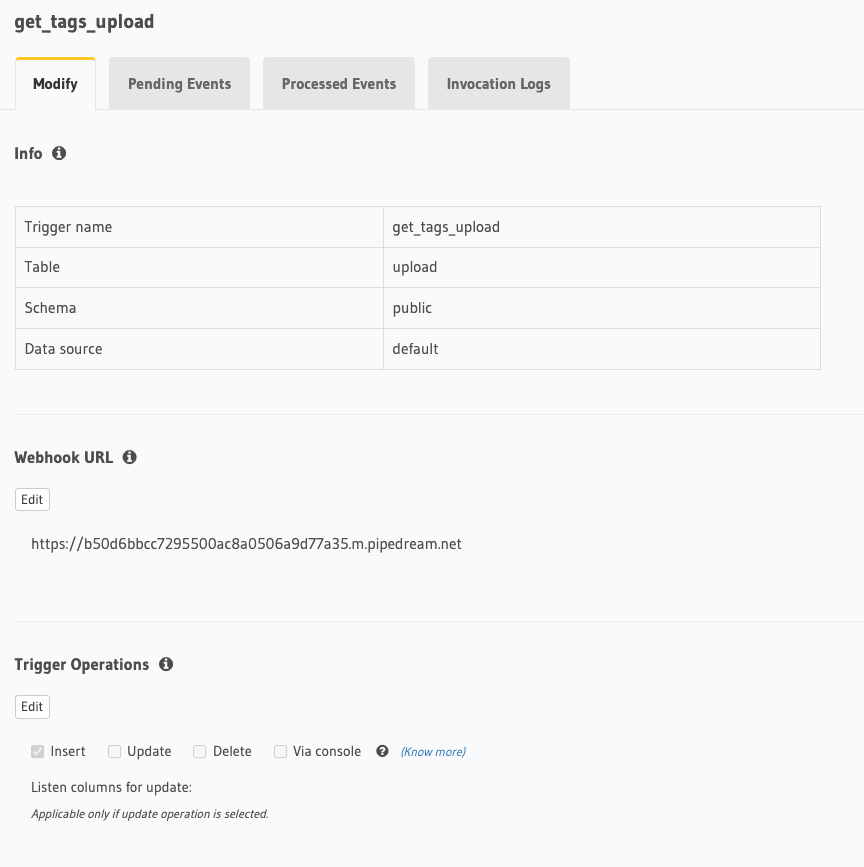864x867 pixels.
Task: Click Edit button under Trigger Operations
Action: pos(32,707)
